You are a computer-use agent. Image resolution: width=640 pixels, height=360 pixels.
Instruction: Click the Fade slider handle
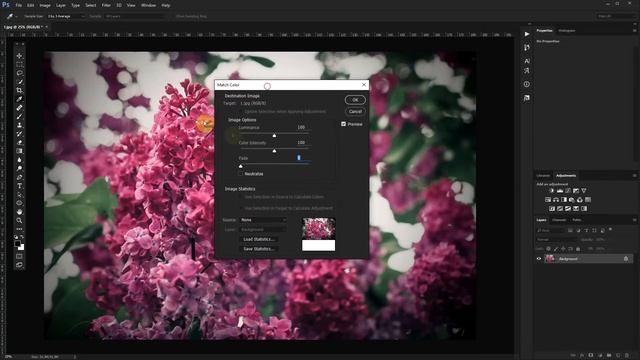240,166
